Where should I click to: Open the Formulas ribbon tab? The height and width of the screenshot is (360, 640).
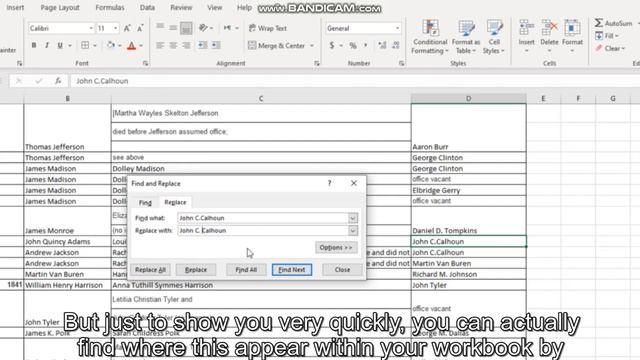110,7
